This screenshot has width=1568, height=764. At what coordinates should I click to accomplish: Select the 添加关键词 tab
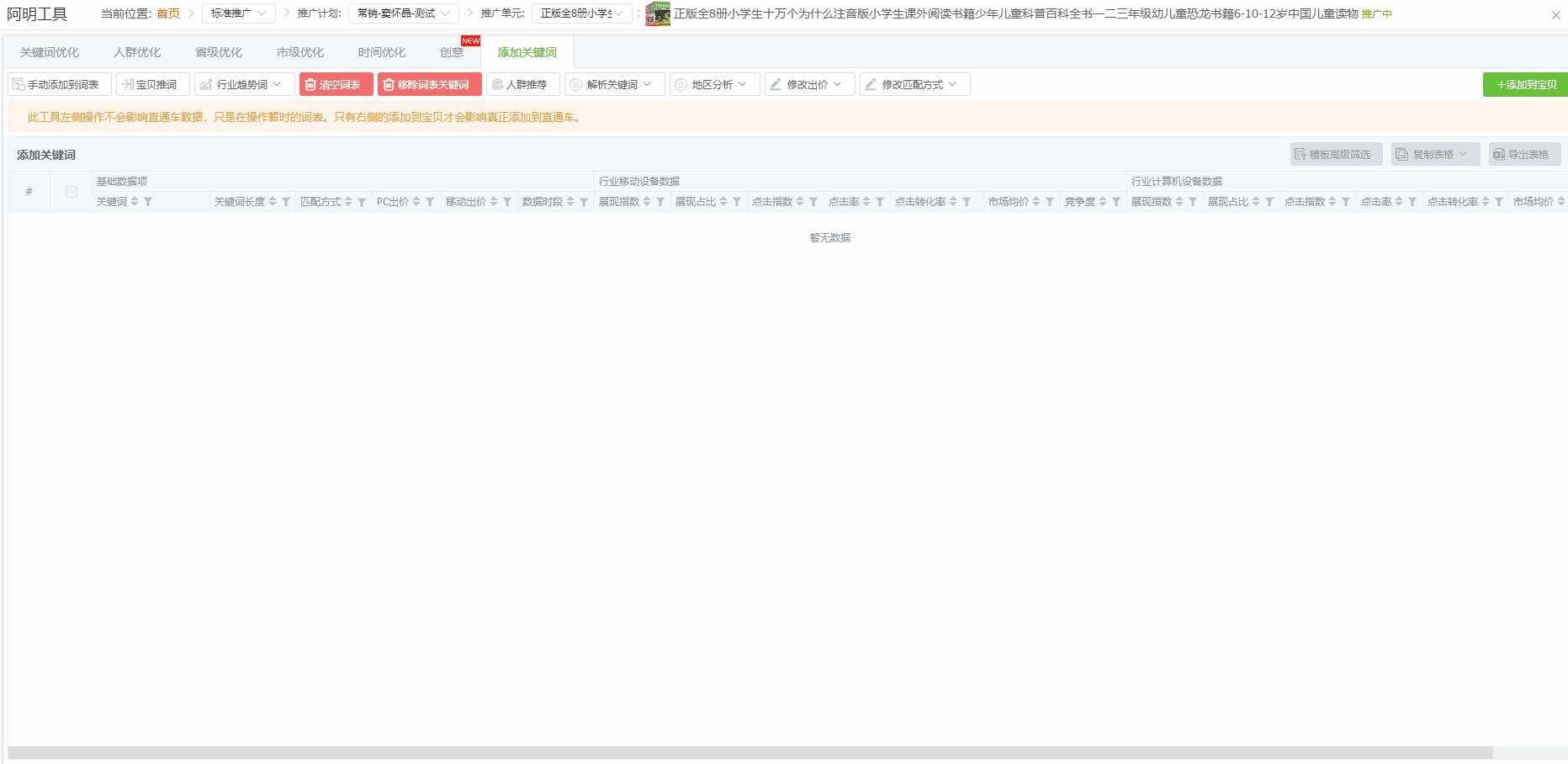[527, 52]
